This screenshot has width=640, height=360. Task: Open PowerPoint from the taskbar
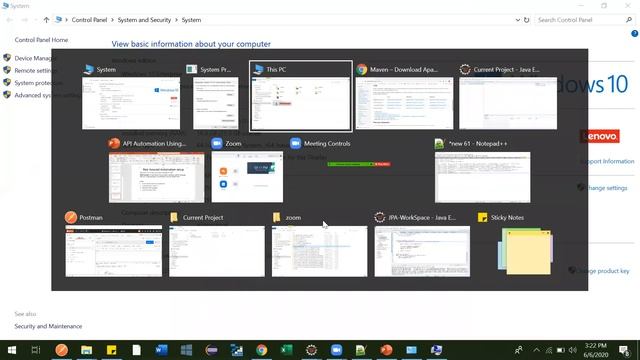pyautogui.click(x=386, y=350)
